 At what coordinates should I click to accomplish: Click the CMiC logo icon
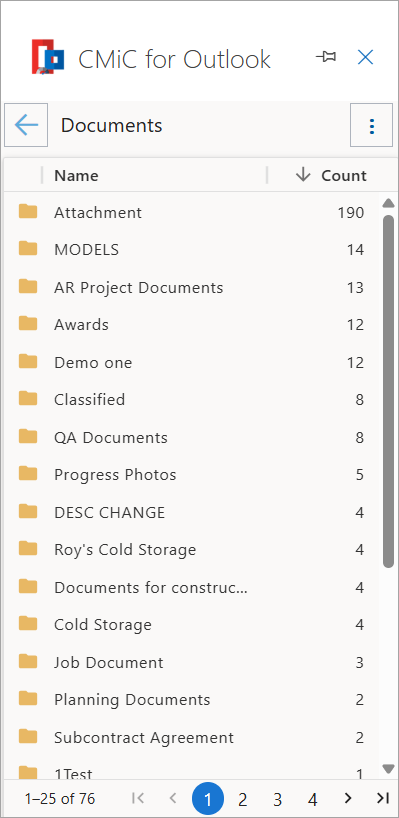(x=48, y=57)
